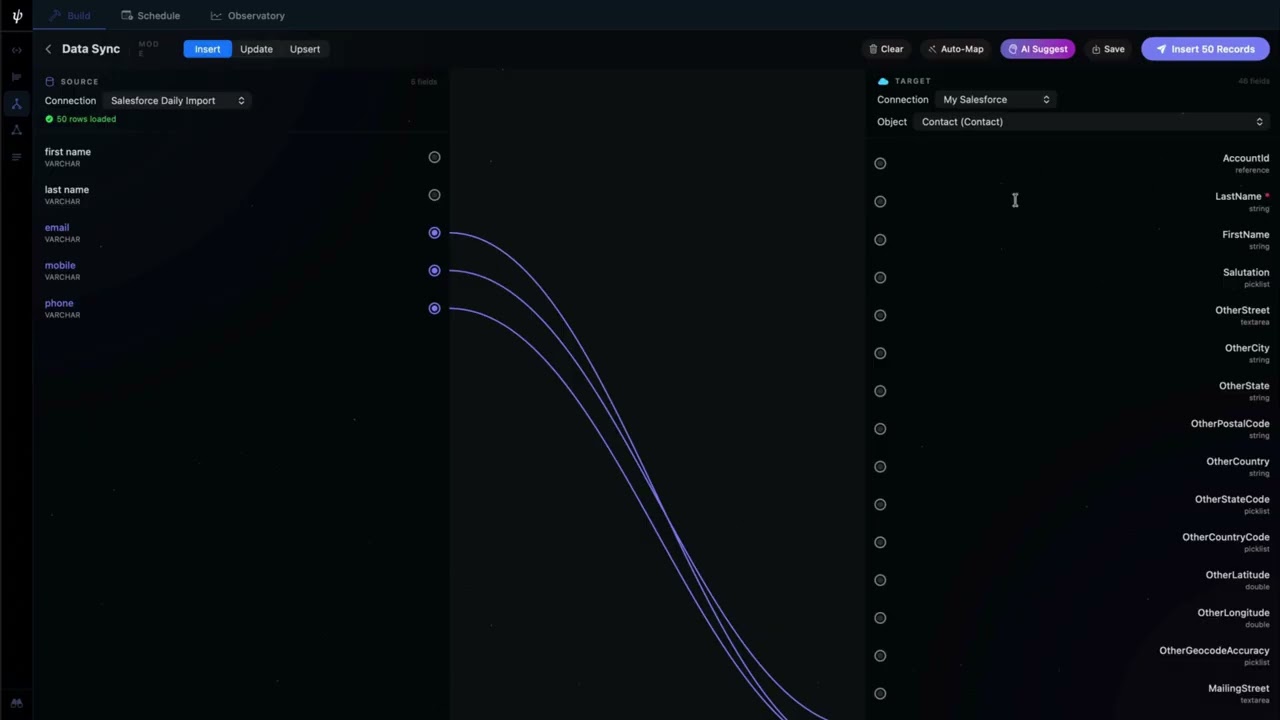Switch to the Schedule tab

point(150,16)
